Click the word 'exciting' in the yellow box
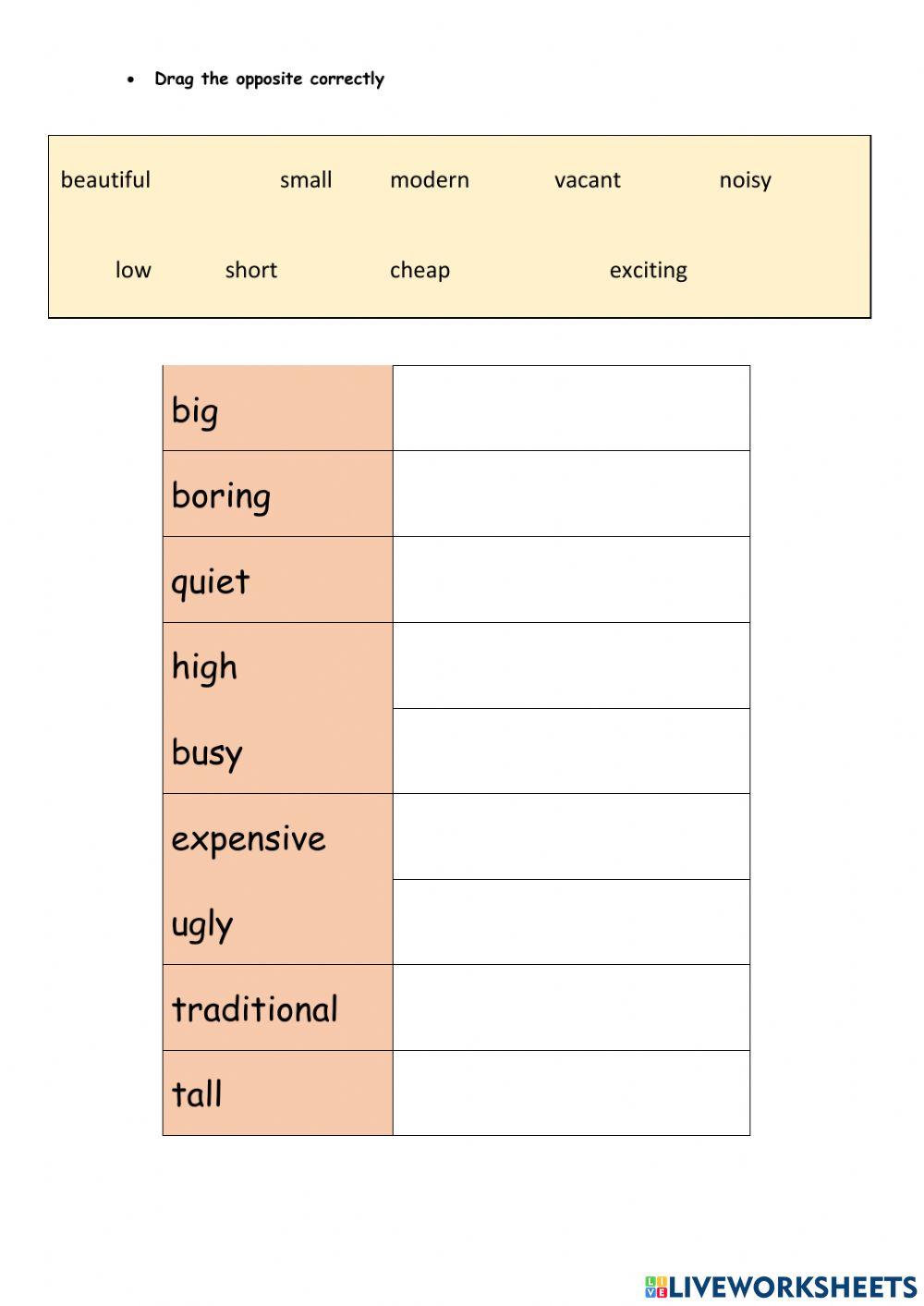 [648, 270]
